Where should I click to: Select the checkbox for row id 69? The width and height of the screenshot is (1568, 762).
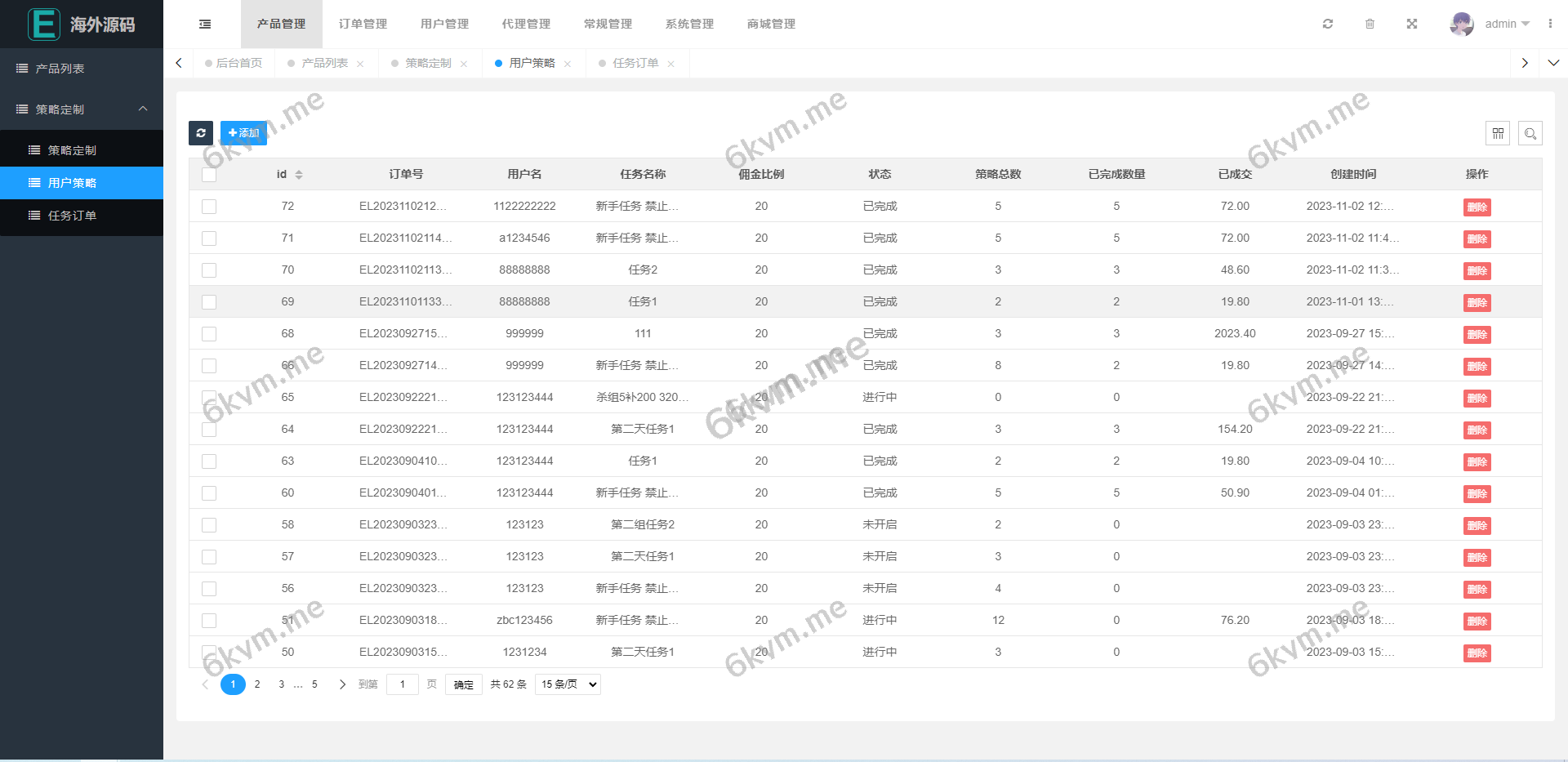(x=209, y=302)
